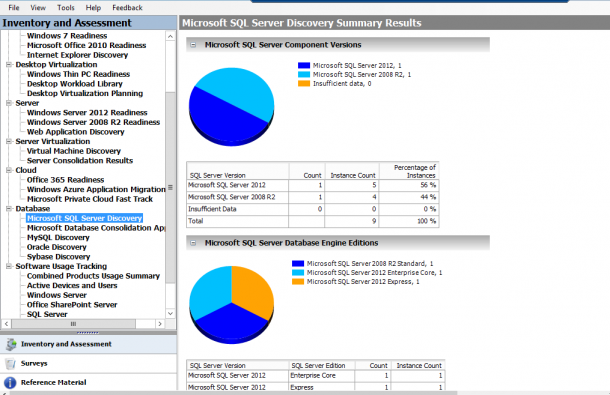This screenshot has width=610, height=395.
Task: Click the tree scroll up arrow
Action: [x=170, y=36]
